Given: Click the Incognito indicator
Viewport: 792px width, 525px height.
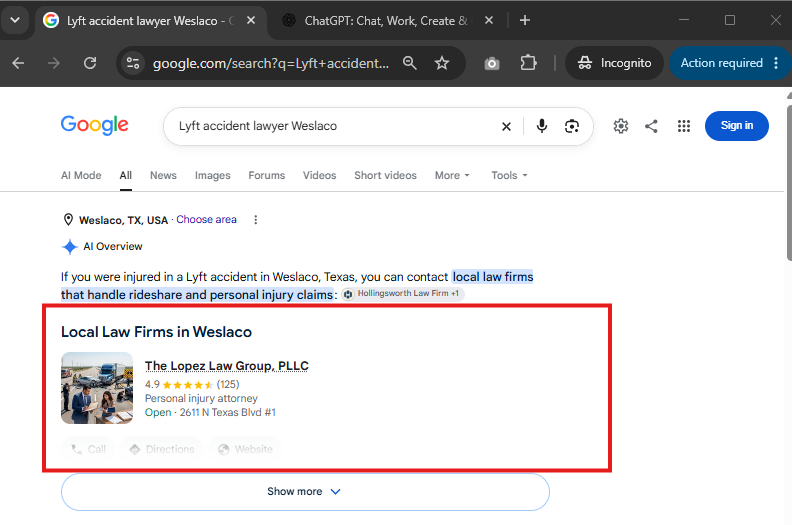Looking at the screenshot, I should click(614, 63).
